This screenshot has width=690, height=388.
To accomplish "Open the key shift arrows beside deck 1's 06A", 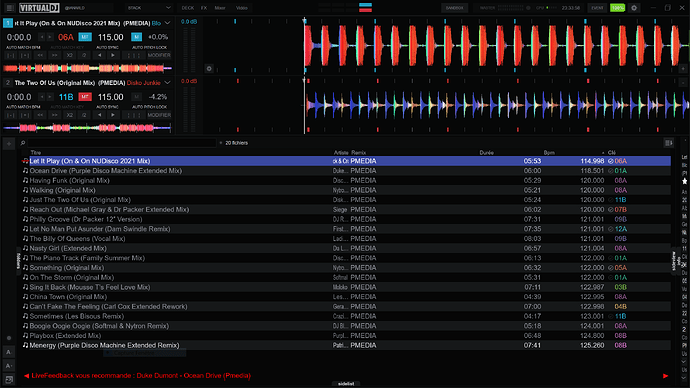I will (46, 37).
